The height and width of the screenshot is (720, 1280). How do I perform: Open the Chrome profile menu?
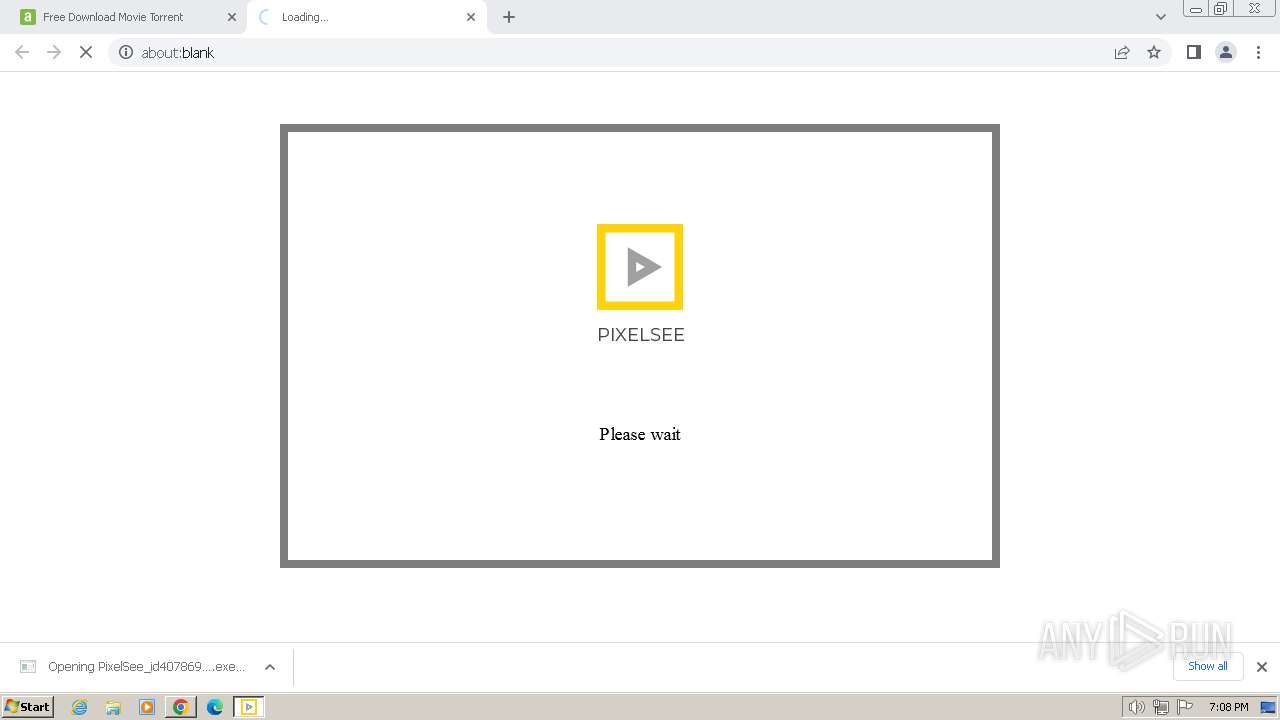tap(1226, 52)
